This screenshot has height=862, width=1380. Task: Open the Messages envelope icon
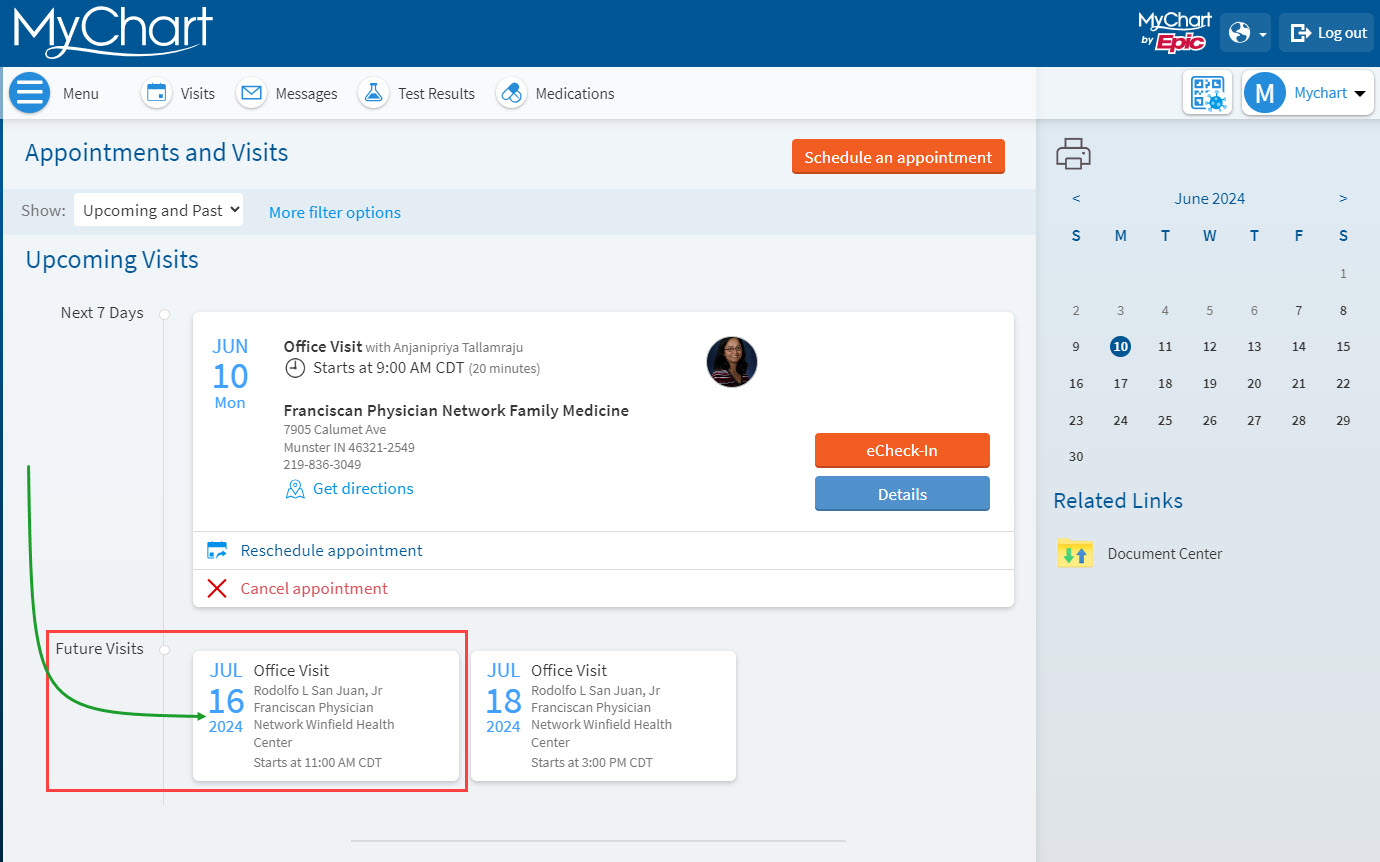tap(251, 93)
